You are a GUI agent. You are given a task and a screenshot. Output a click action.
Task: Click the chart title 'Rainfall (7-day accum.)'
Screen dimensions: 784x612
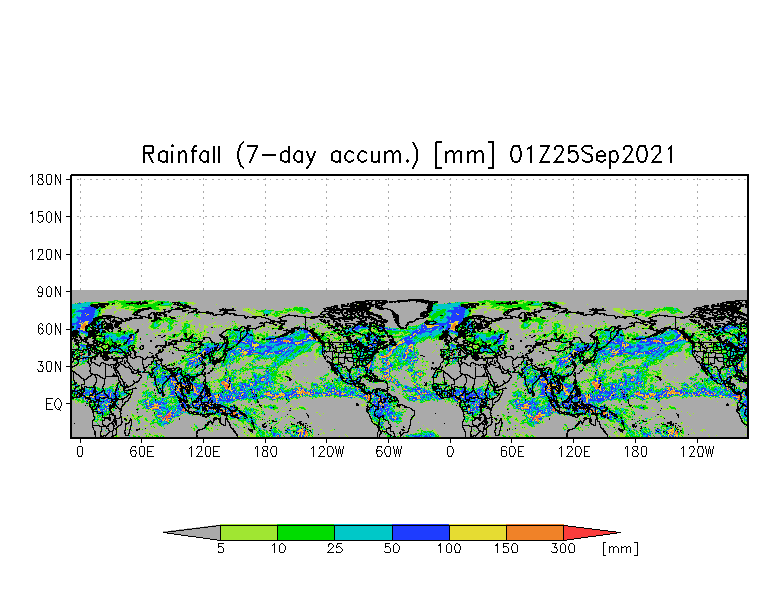pos(280,155)
